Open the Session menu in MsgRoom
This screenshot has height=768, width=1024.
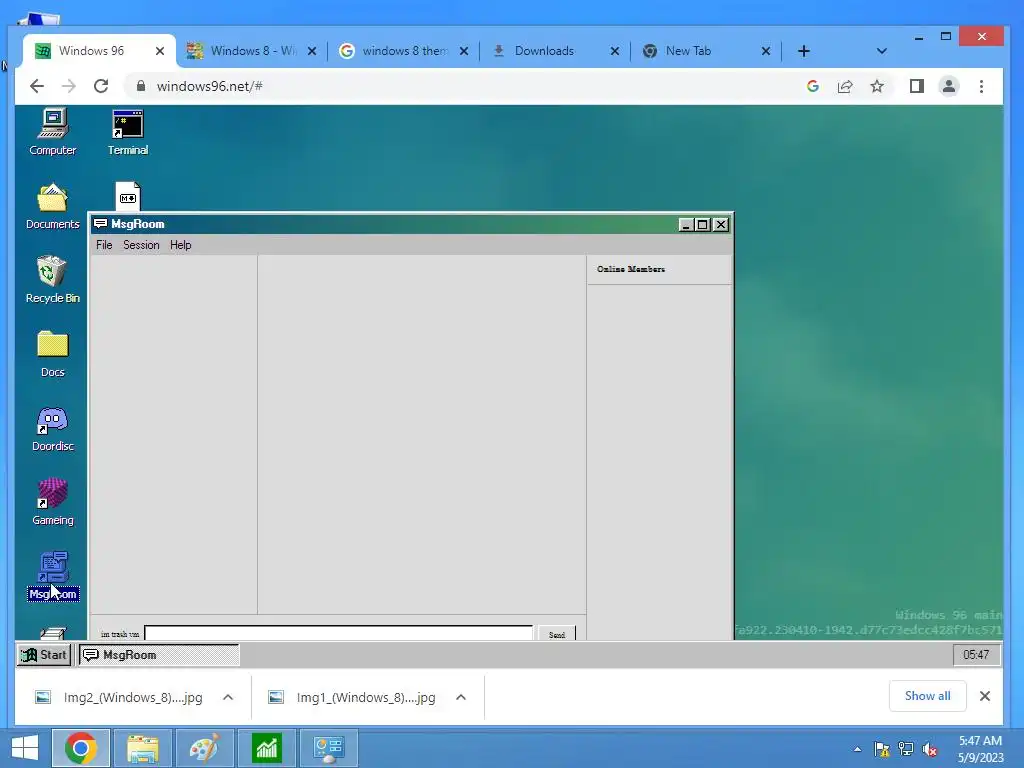point(141,245)
